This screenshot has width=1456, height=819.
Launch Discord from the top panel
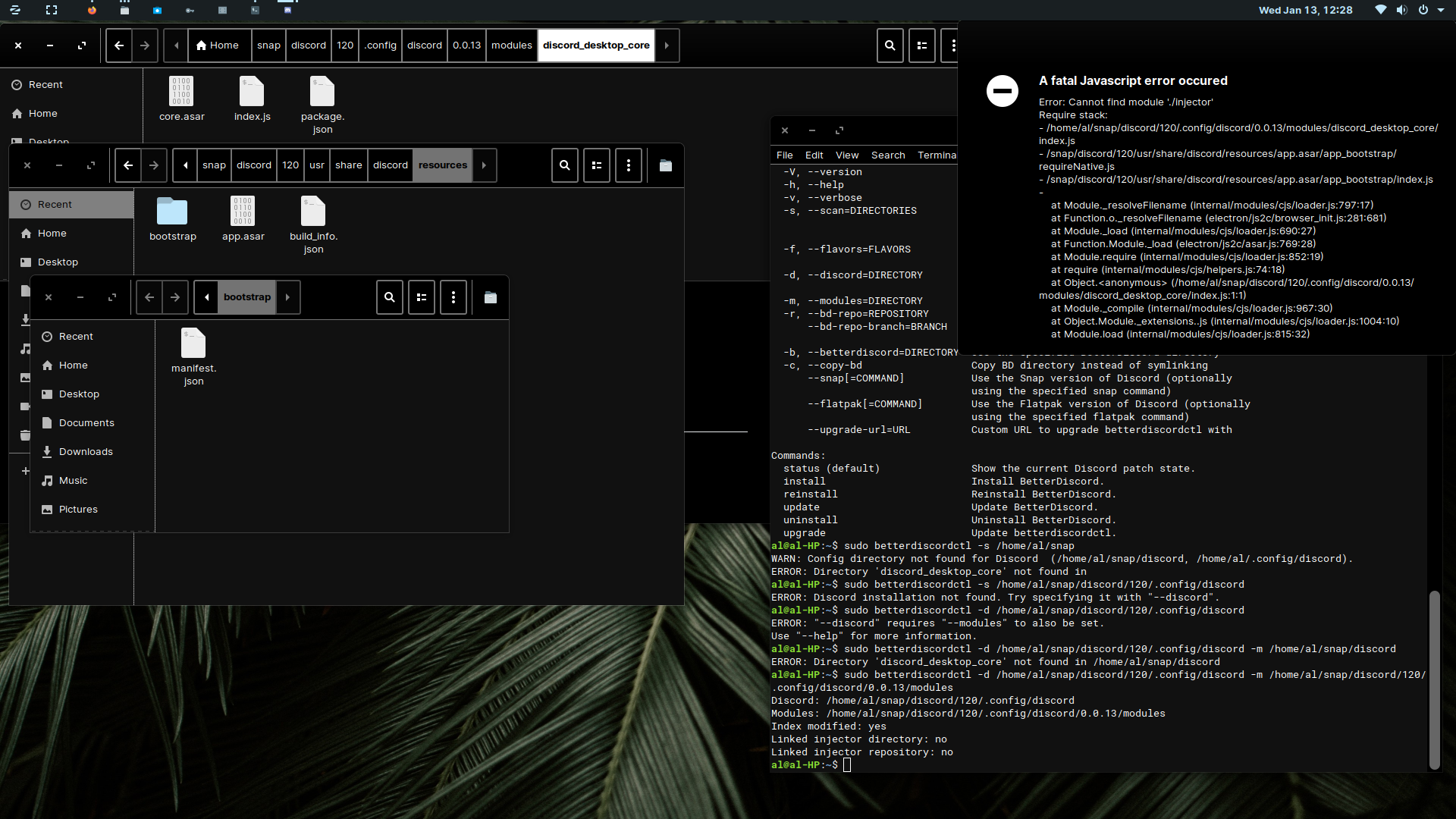[x=288, y=11]
